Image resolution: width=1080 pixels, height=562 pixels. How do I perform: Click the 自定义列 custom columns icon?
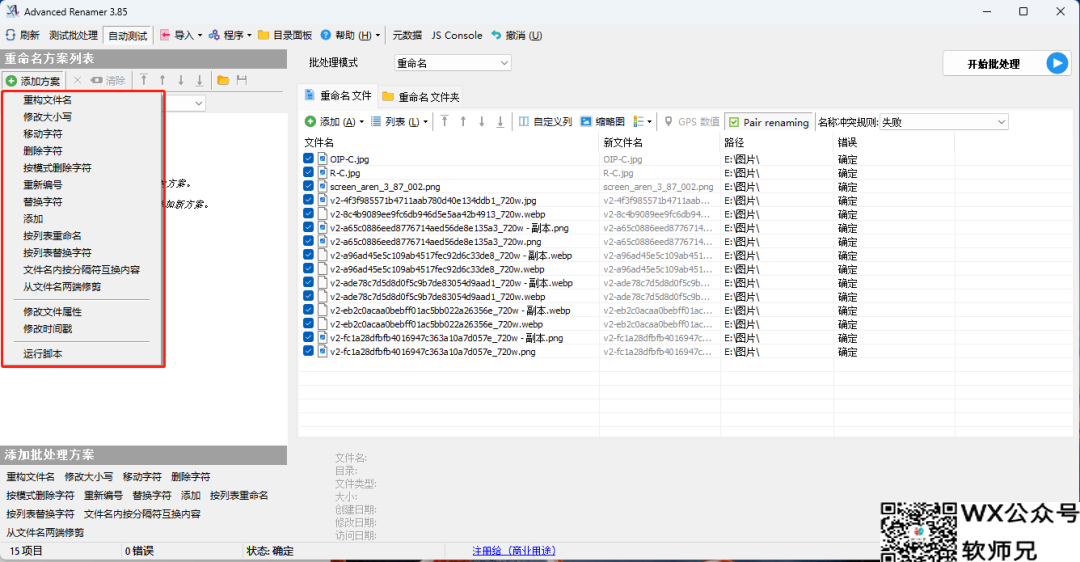(524, 121)
